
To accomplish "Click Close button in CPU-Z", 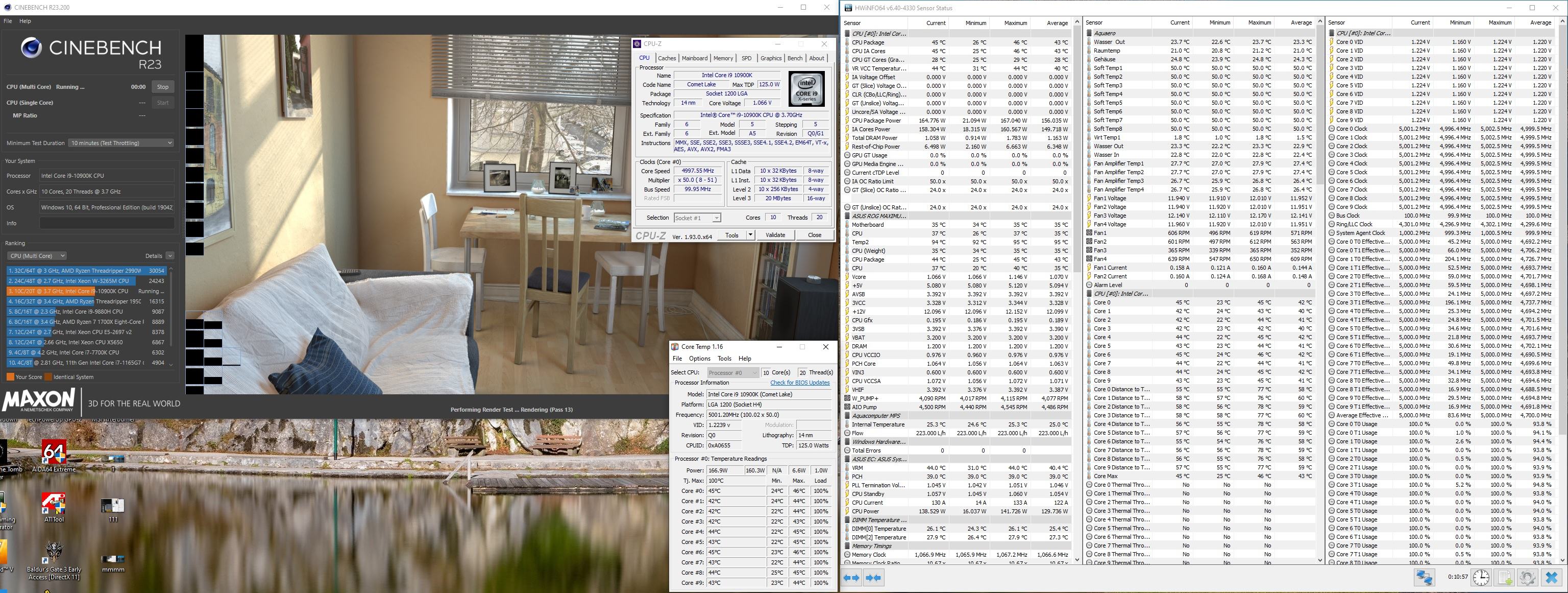I will click(815, 235).
